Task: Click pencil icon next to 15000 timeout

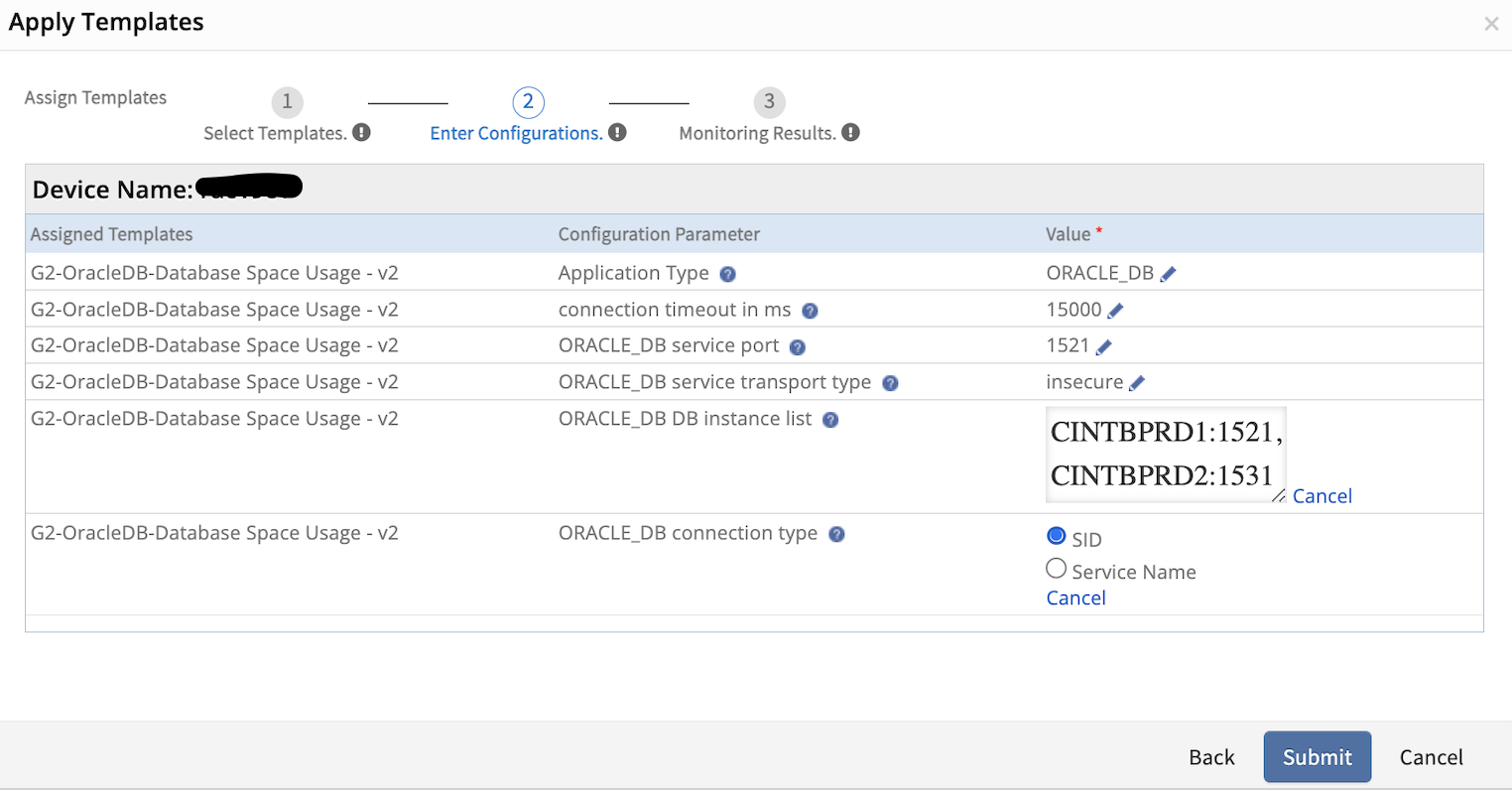Action: [1115, 311]
